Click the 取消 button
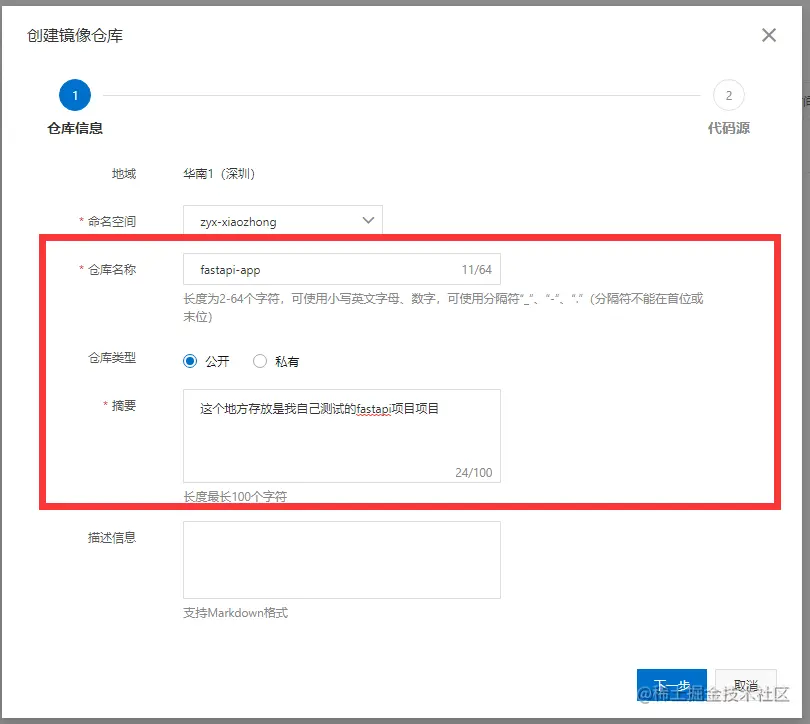This screenshot has width=810, height=724. coord(745,685)
